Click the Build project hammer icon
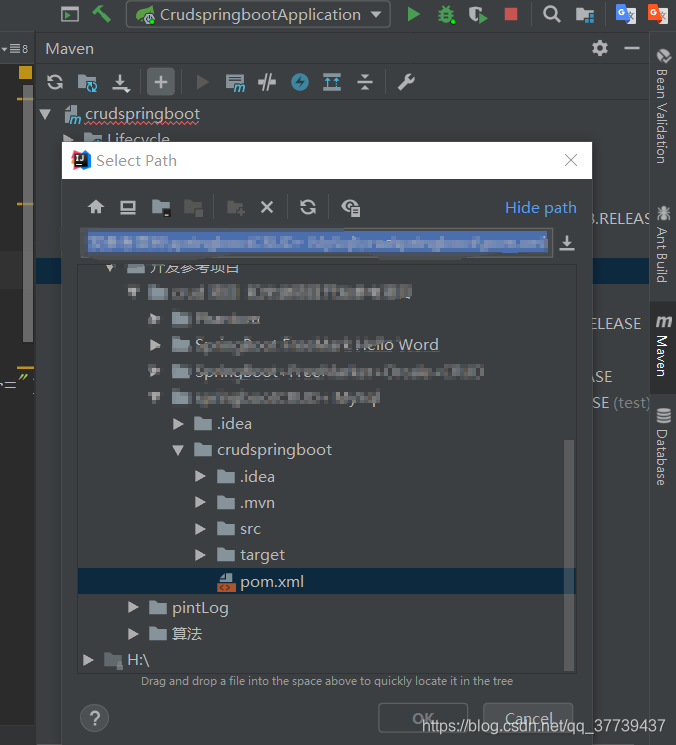This screenshot has height=745, width=676. pyautogui.click(x=101, y=14)
